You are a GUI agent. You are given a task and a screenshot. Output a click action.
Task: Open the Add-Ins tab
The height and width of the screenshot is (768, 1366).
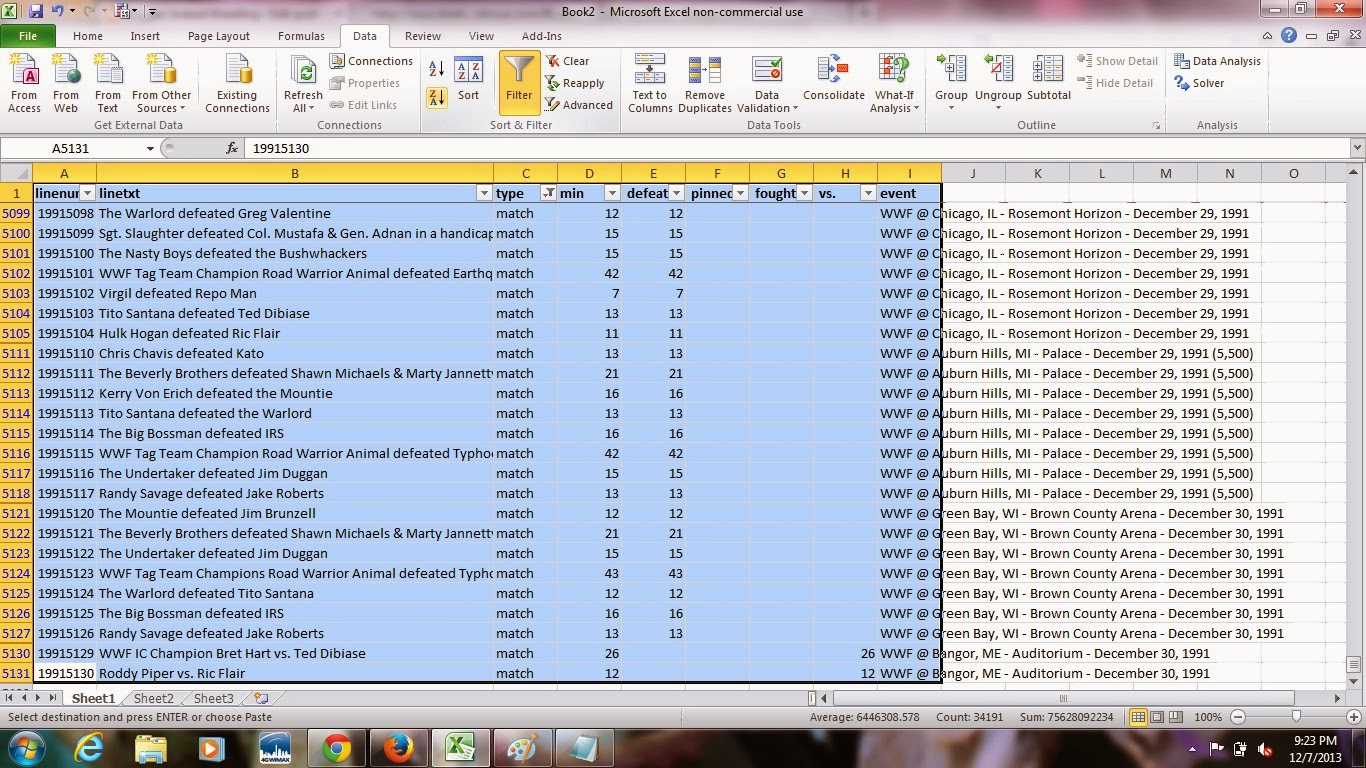[x=542, y=36]
